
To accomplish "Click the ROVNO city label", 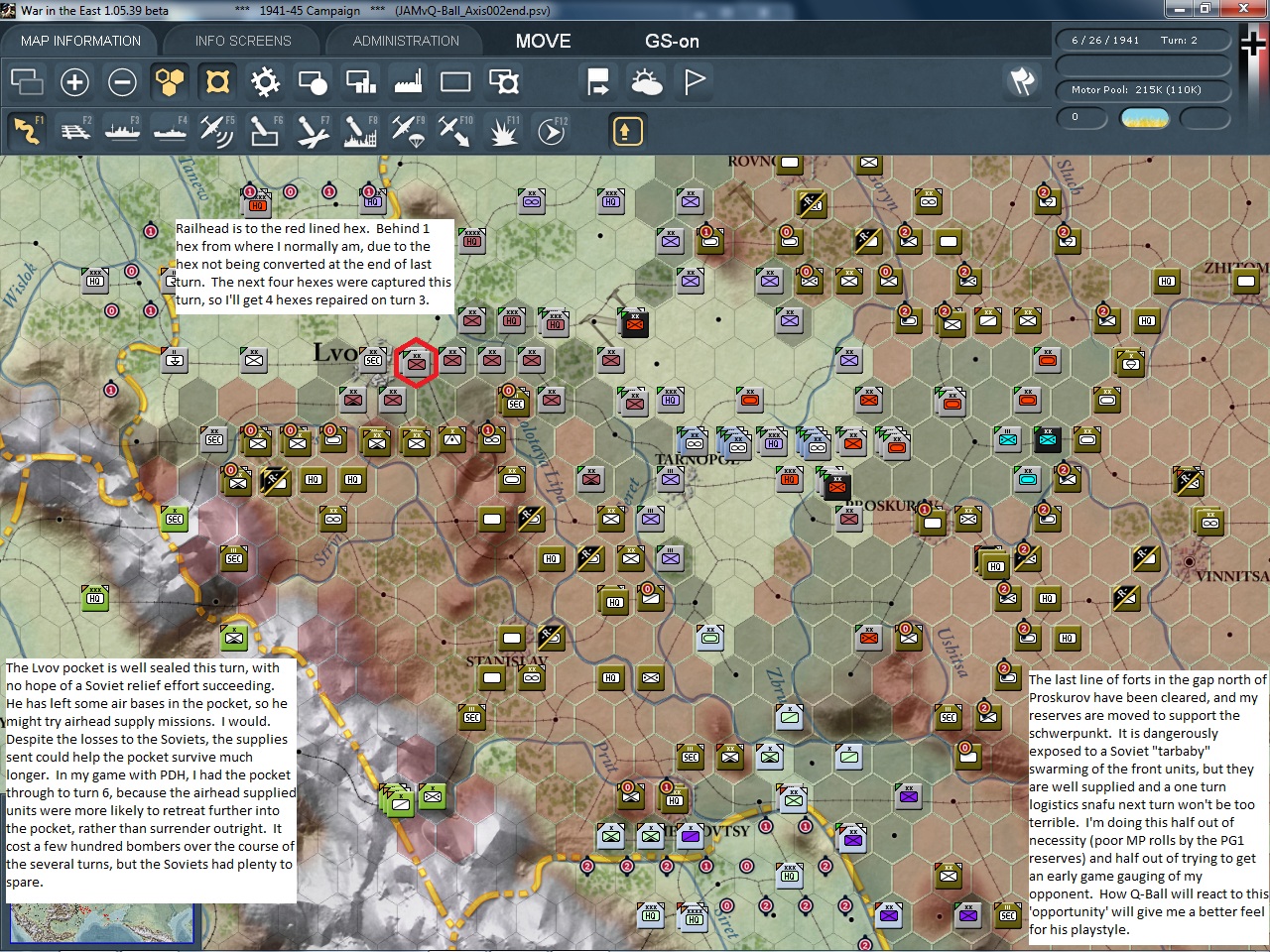I will 753,162.
